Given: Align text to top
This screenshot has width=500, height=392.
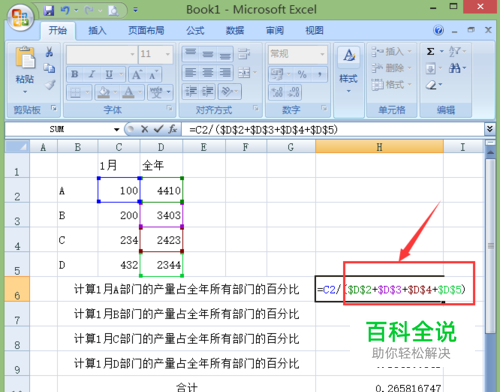Looking at the screenshot, I should [191, 53].
